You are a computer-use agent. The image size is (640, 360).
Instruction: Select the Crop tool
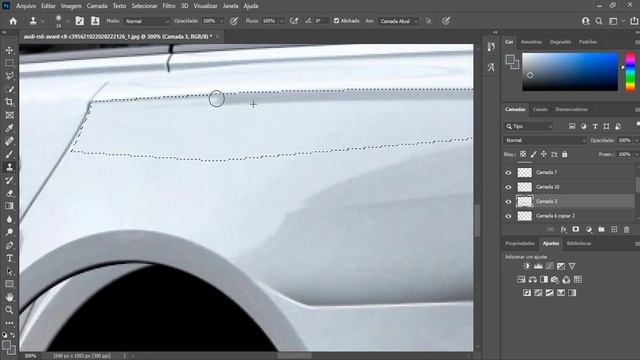click(9, 102)
